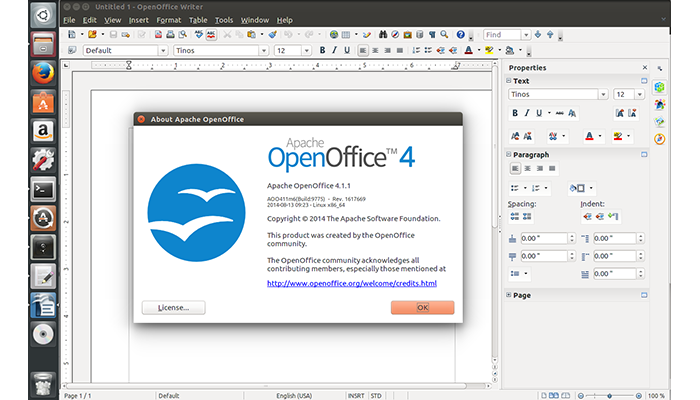Image resolution: width=700 pixels, height=400 pixels.
Task: Click the Help question mark toolbar icon
Action: [459, 34]
